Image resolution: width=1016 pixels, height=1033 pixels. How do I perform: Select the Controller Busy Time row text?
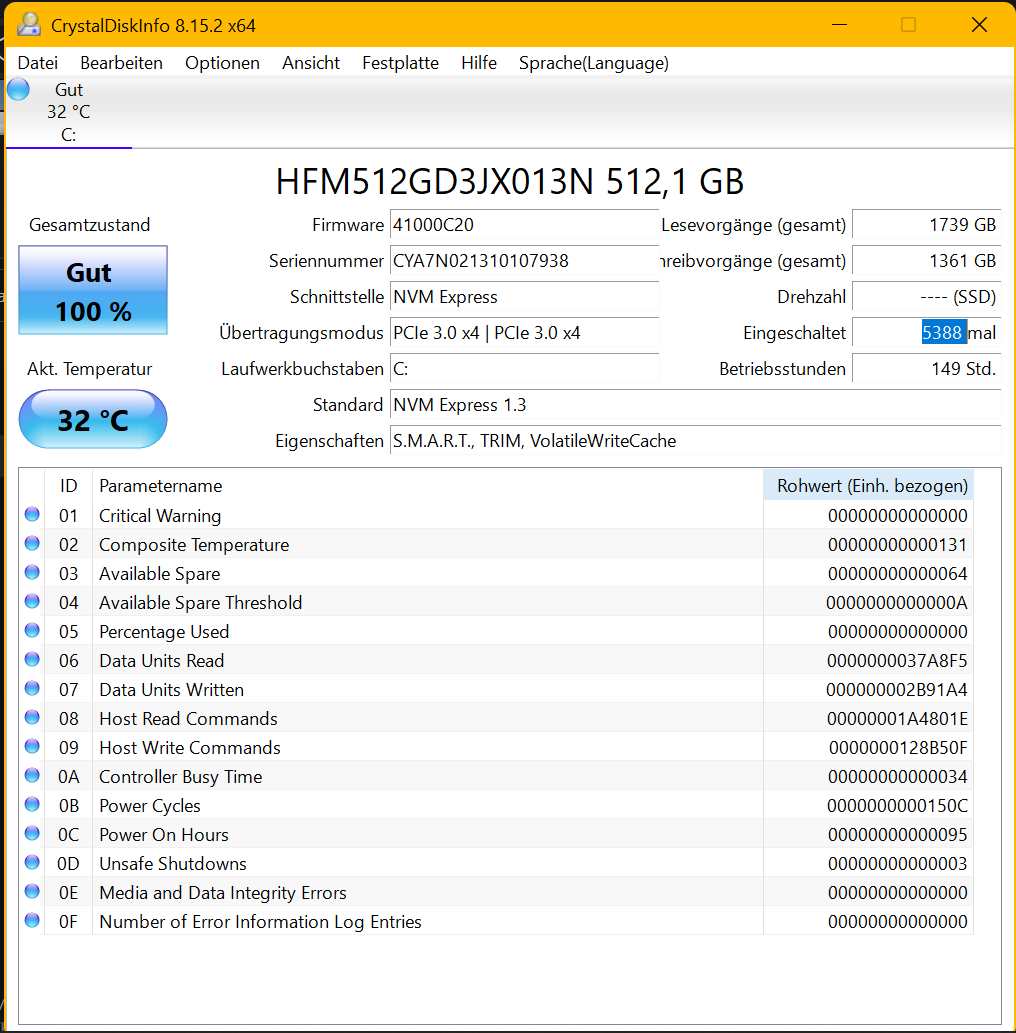(x=181, y=777)
